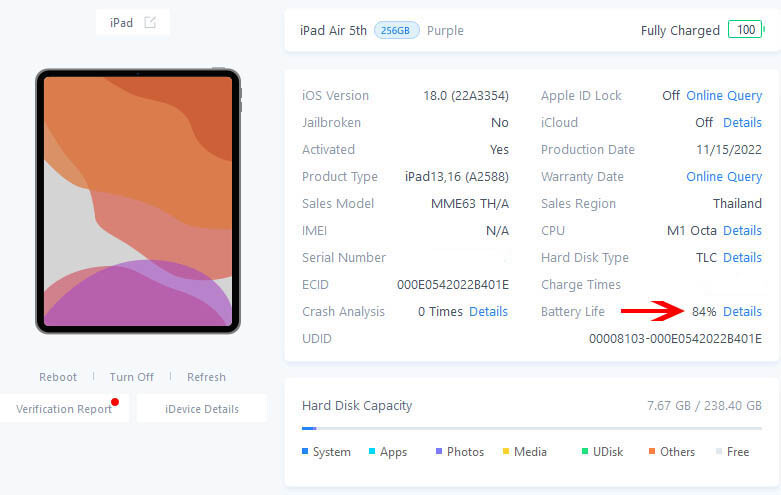This screenshot has width=781, height=495.
Task: Click the edit icon next to iPad name
Action: tap(150, 22)
